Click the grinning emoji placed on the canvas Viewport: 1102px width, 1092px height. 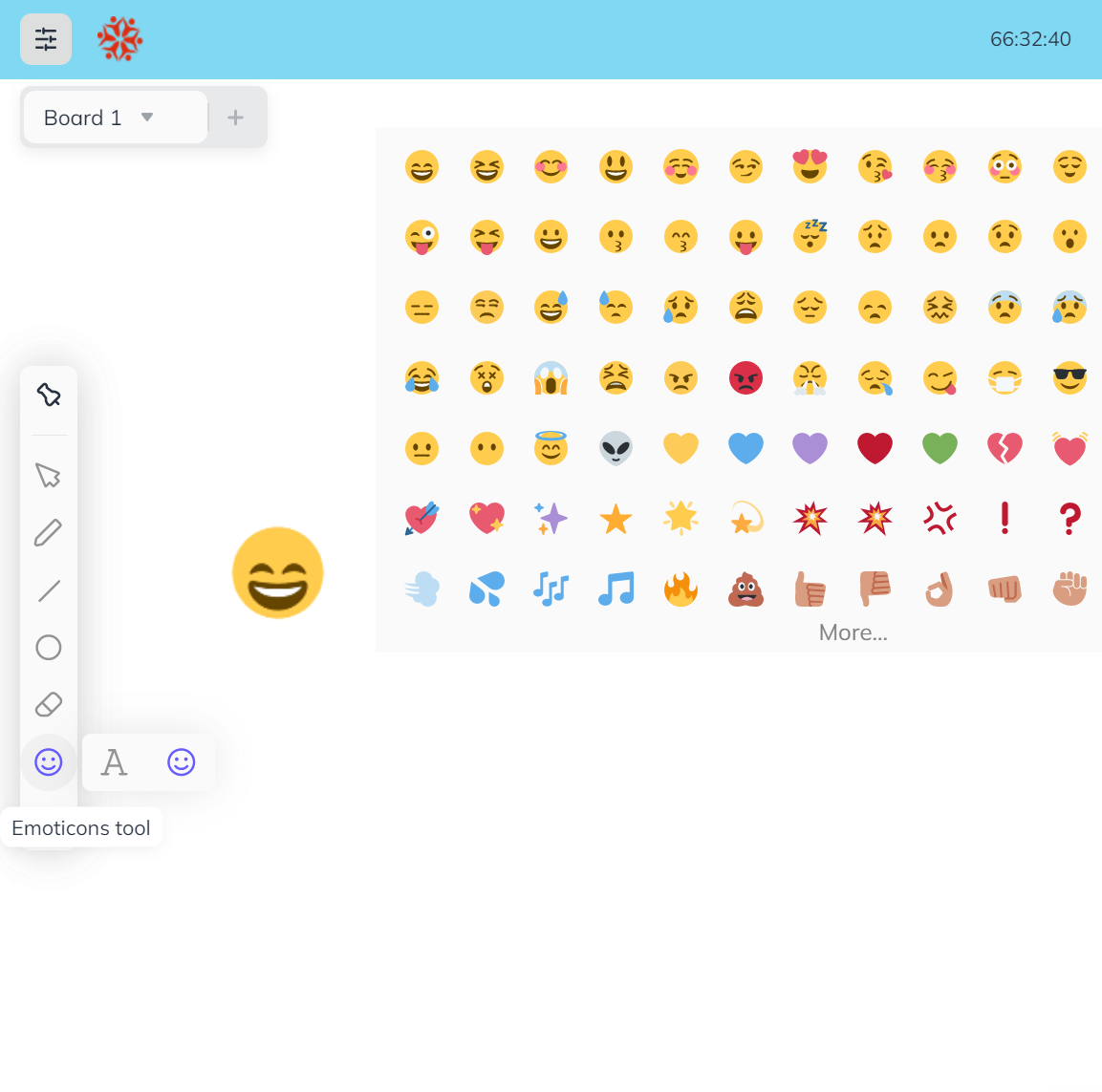point(278,572)
